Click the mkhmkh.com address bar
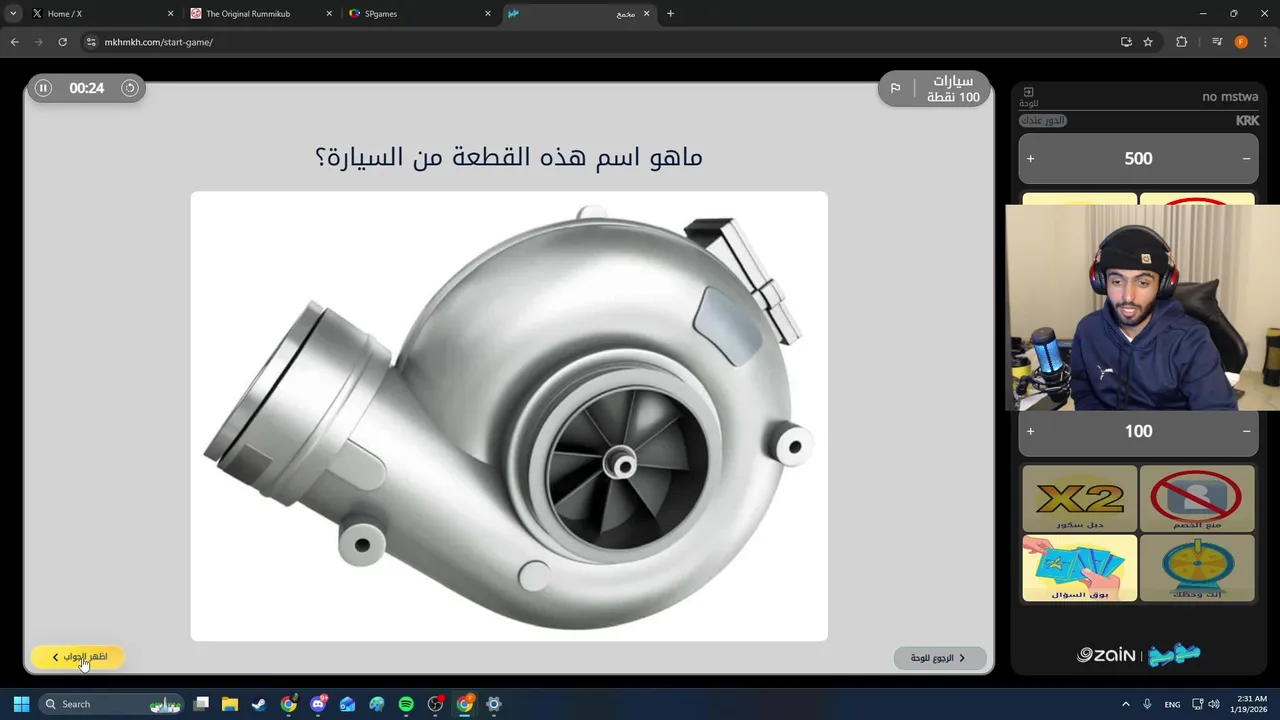Screen dimensions: 1280x720 coord(600,42)
